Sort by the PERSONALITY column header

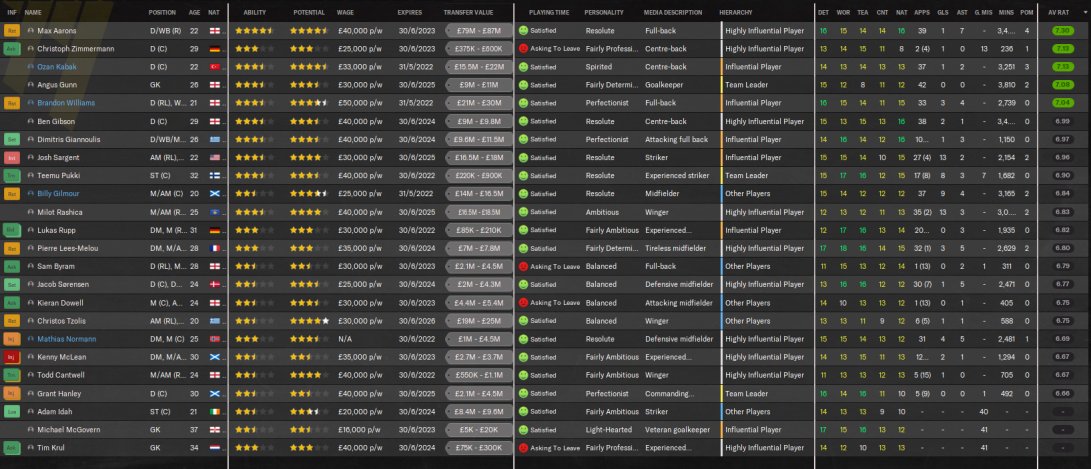pos(604,13)
